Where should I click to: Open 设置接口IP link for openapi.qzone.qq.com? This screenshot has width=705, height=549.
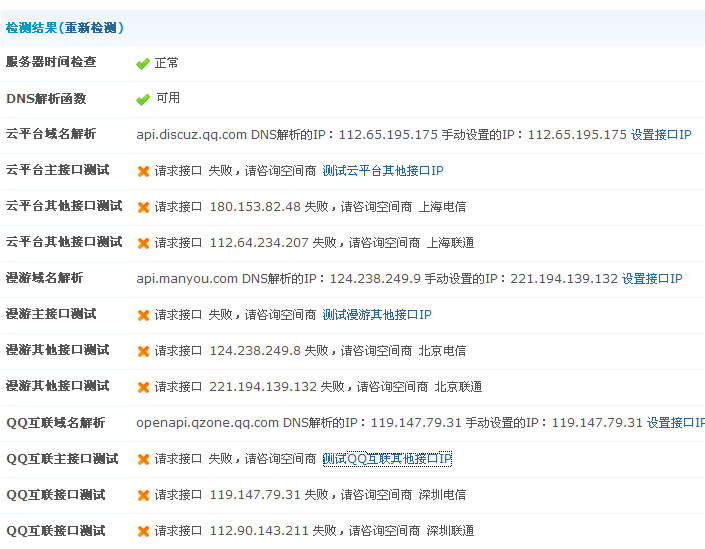676,423
